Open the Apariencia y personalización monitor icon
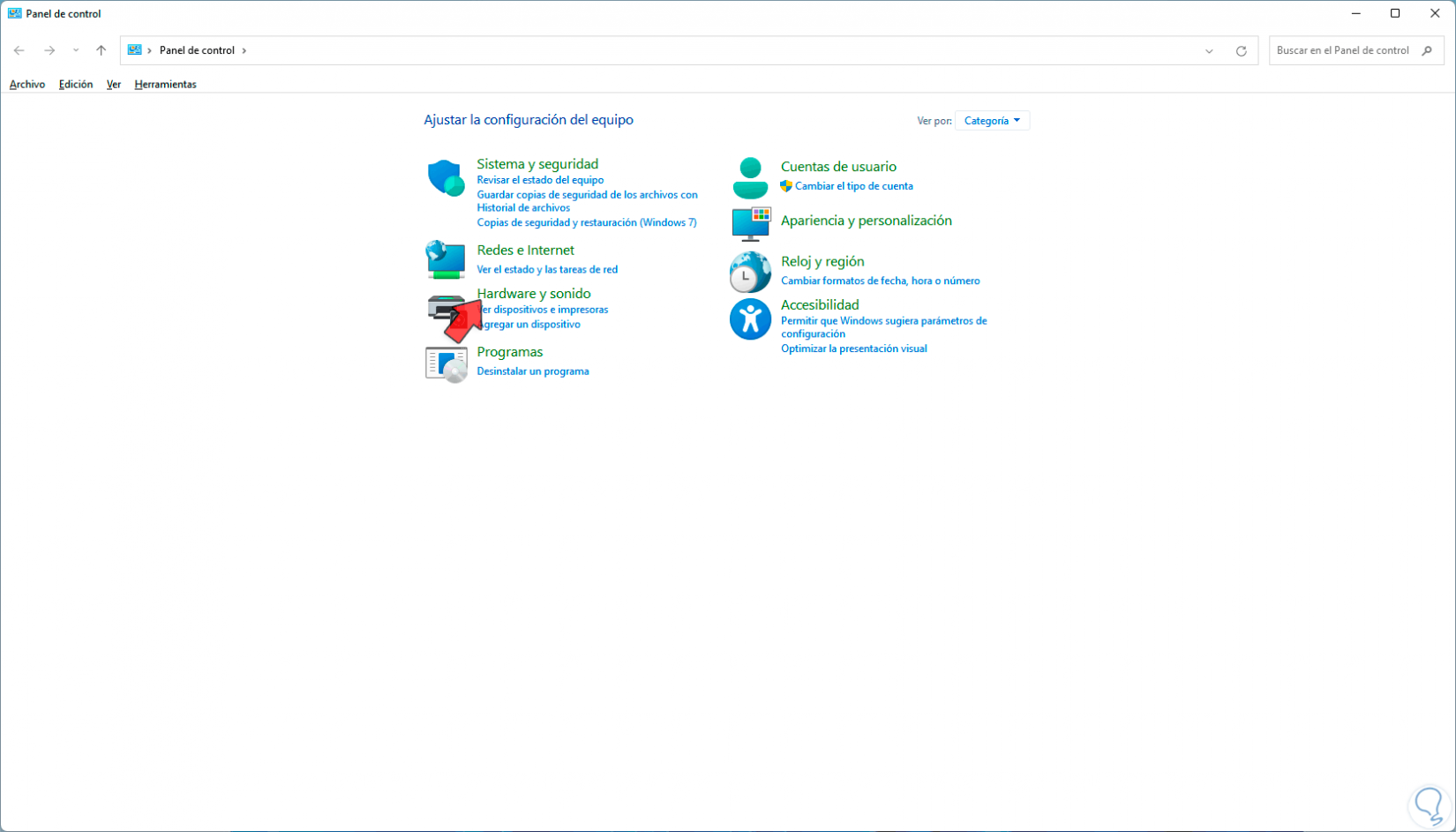 point(751,223)
